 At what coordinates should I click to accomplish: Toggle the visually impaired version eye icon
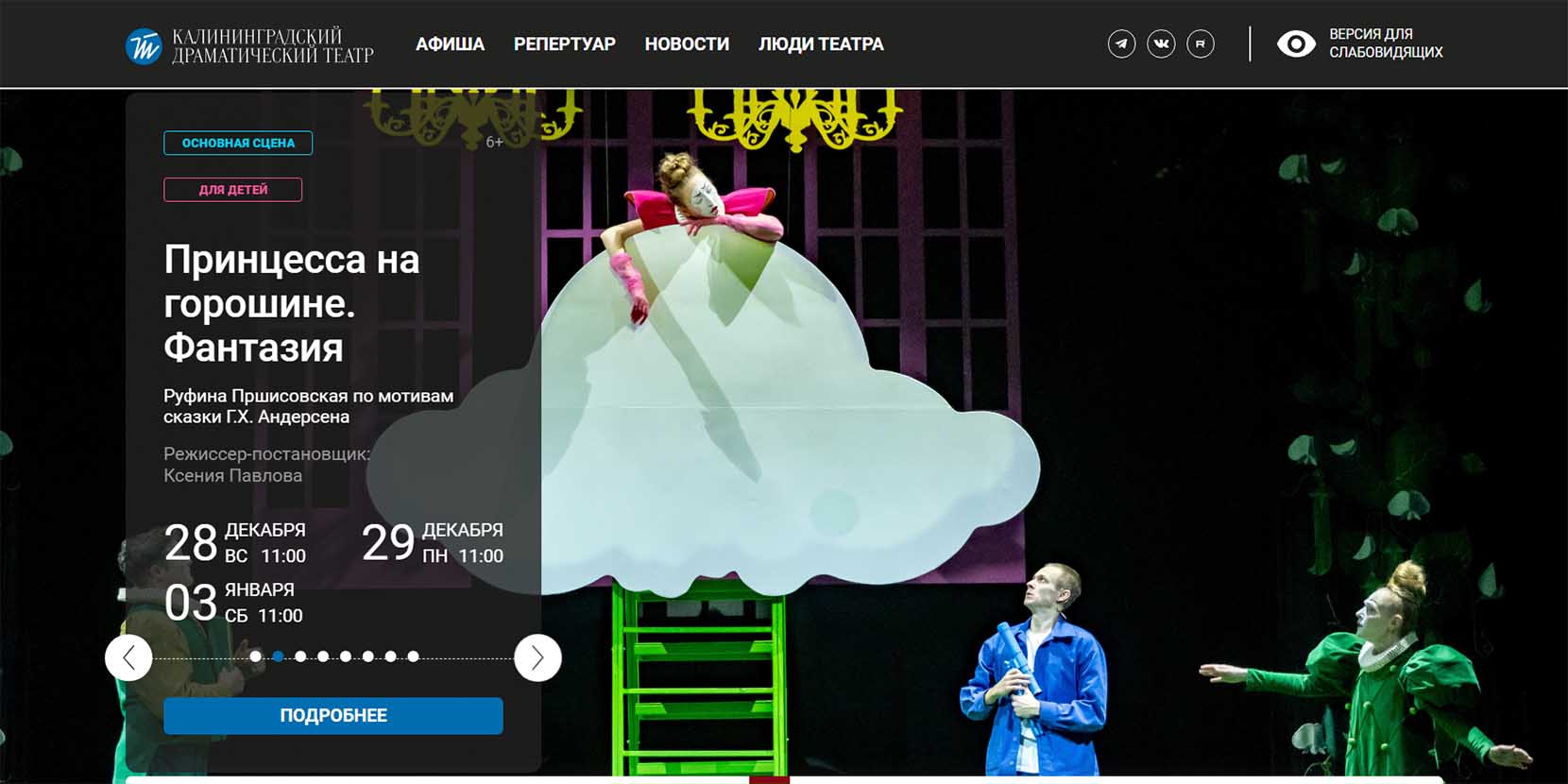tap(1296, 43)
